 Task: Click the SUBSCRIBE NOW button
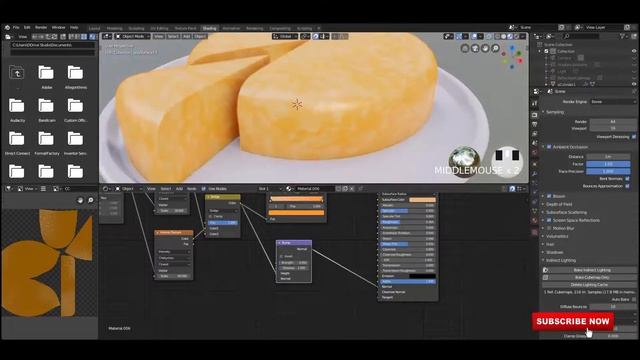tap(573, 322)
